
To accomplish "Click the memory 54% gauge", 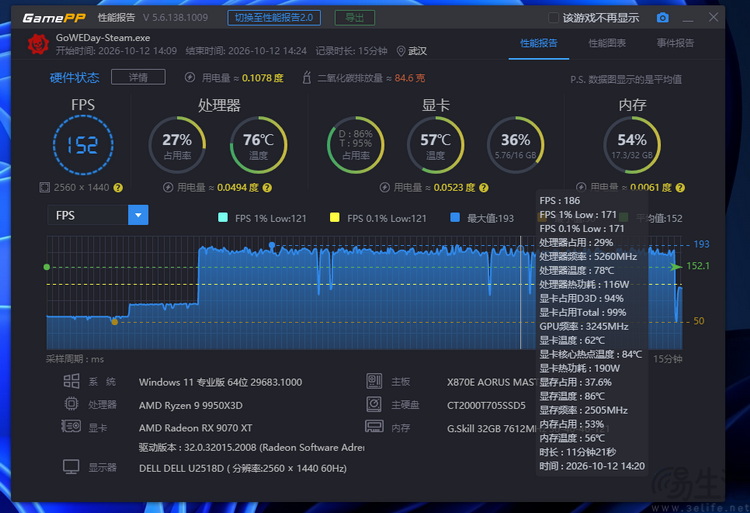I will click(x=632, y=145).
